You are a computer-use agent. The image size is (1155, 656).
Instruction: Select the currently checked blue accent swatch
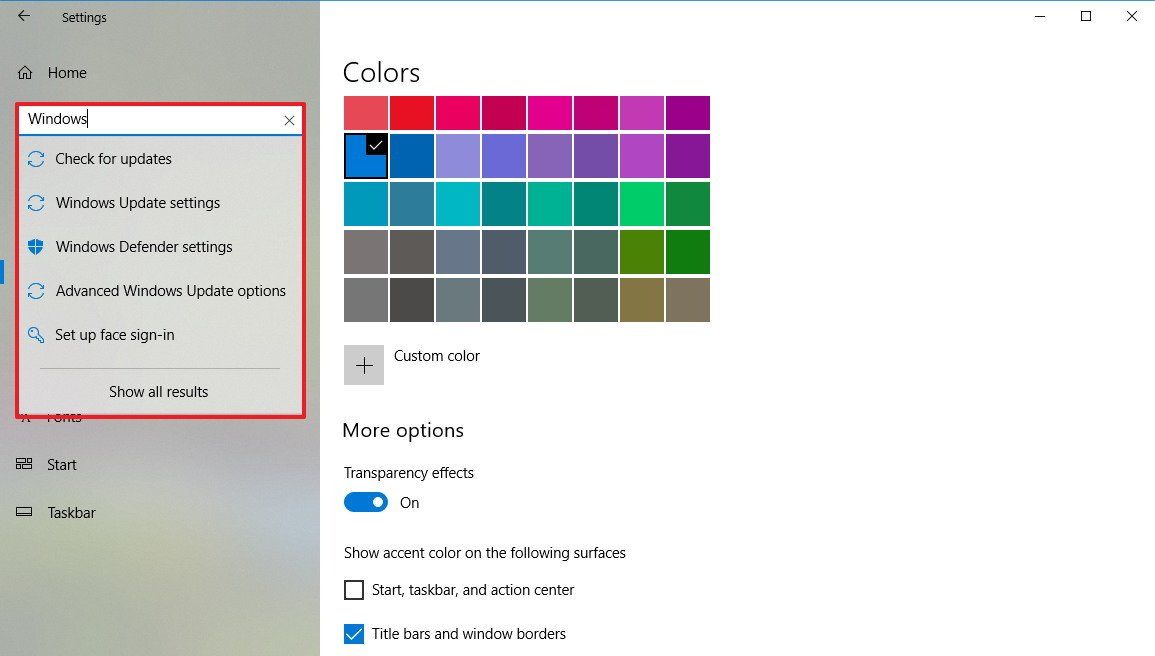pos(365,156)
